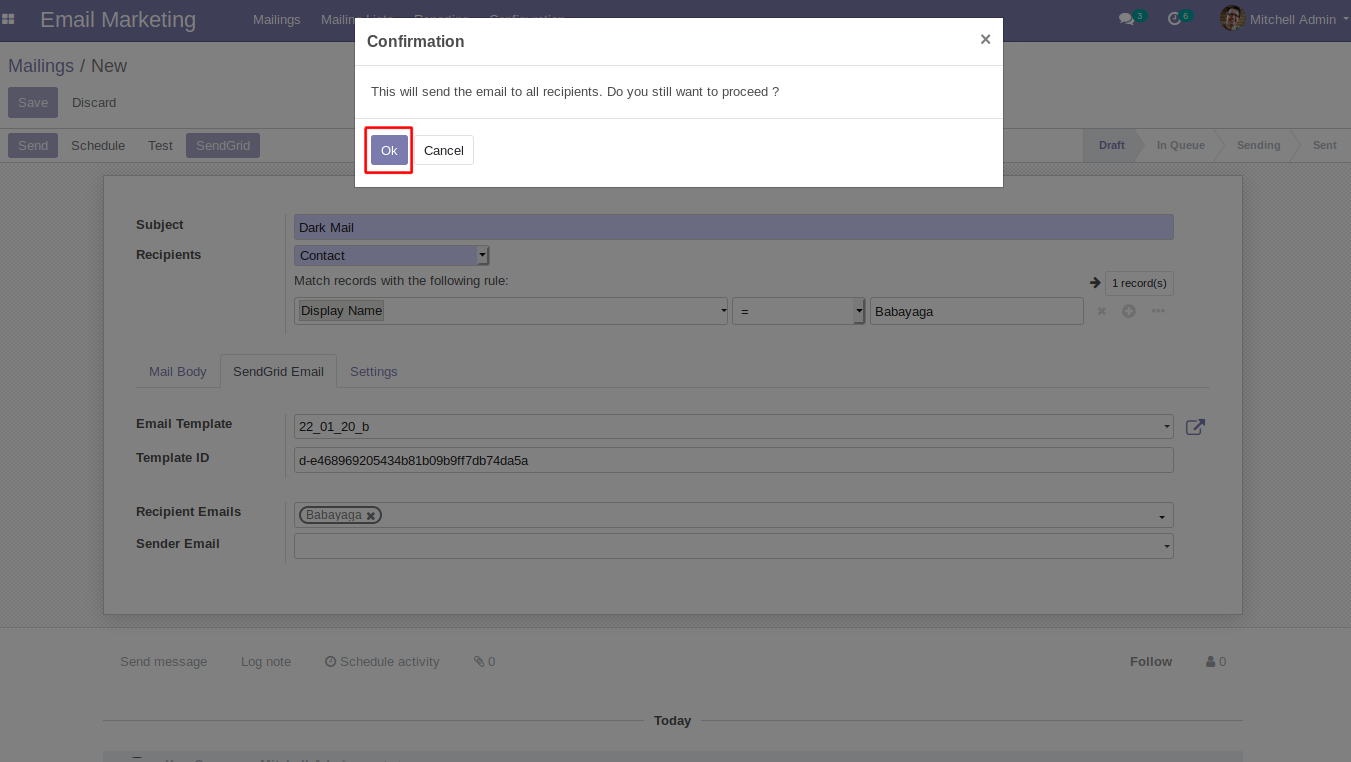Delete the Display Name filter rule
This screenshot has width=1351, height=762.
coord(1101,311)
